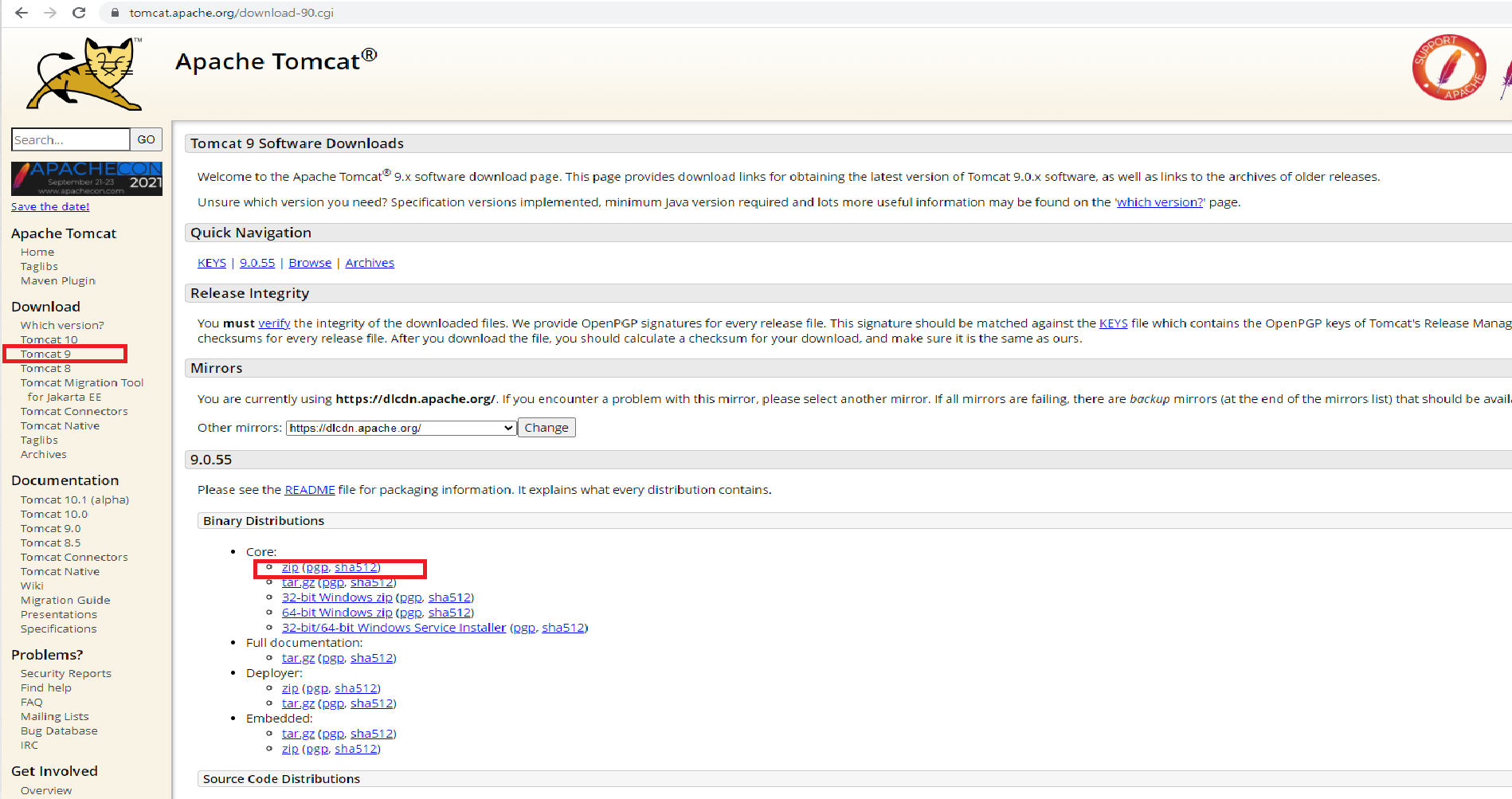Select Tomcat 10 download page
Screen dimensions: 1512x799
pos(49,339)
